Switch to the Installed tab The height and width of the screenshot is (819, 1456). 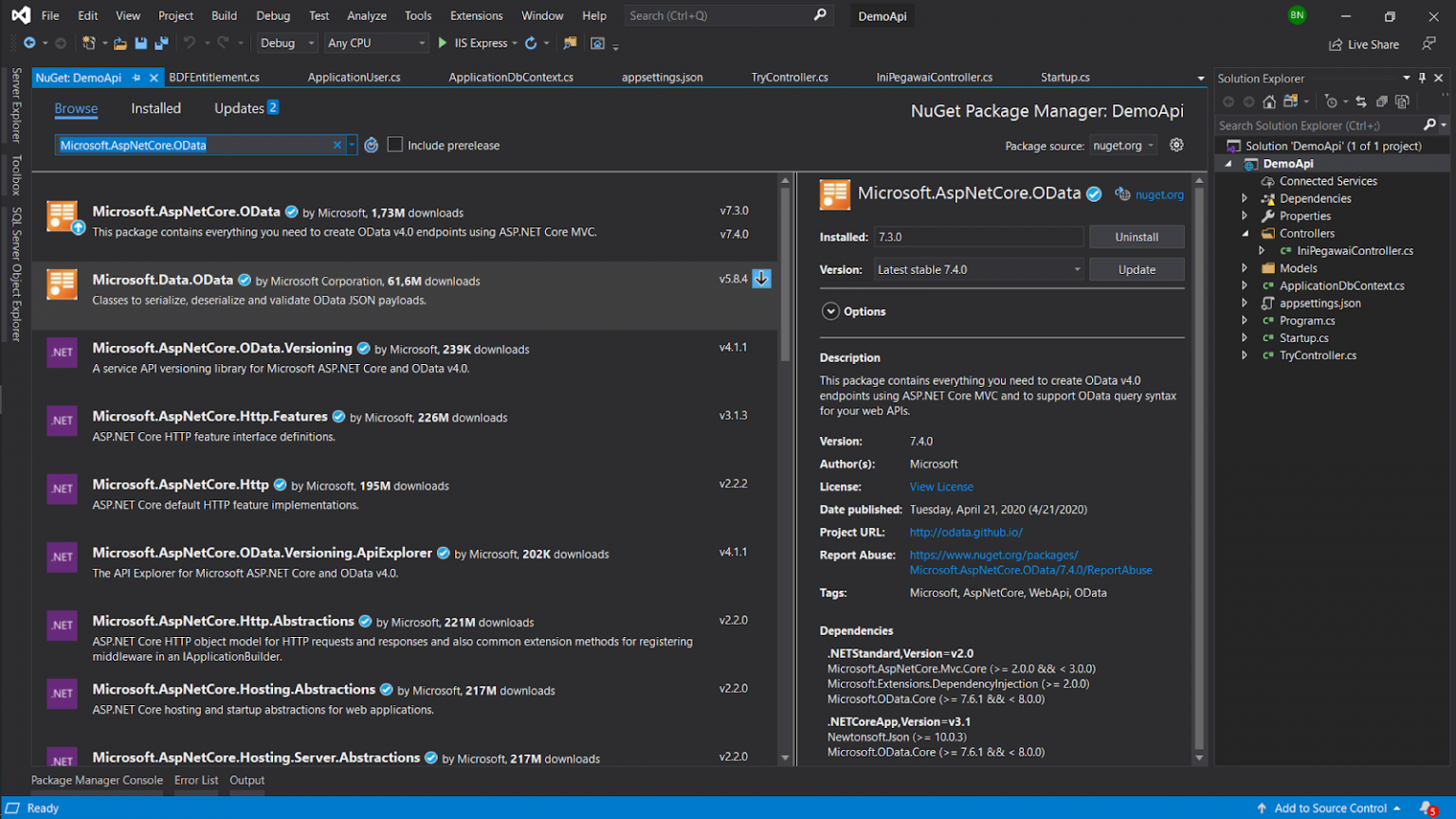point(155,108)
